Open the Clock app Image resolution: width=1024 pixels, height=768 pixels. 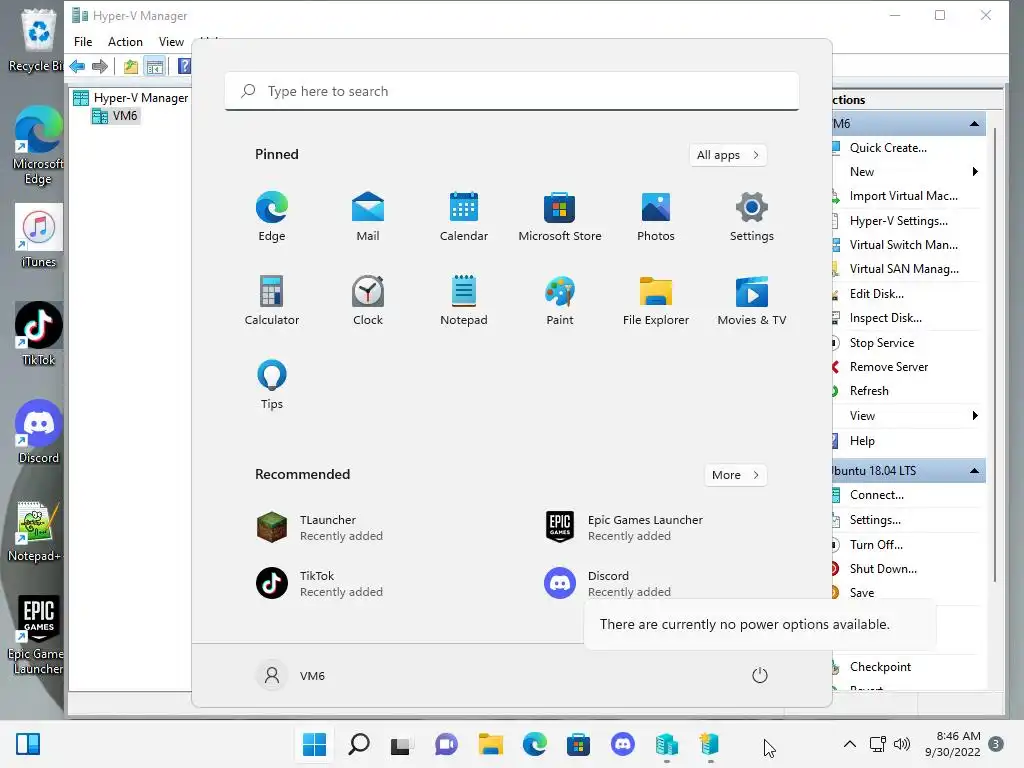point(368,300)
